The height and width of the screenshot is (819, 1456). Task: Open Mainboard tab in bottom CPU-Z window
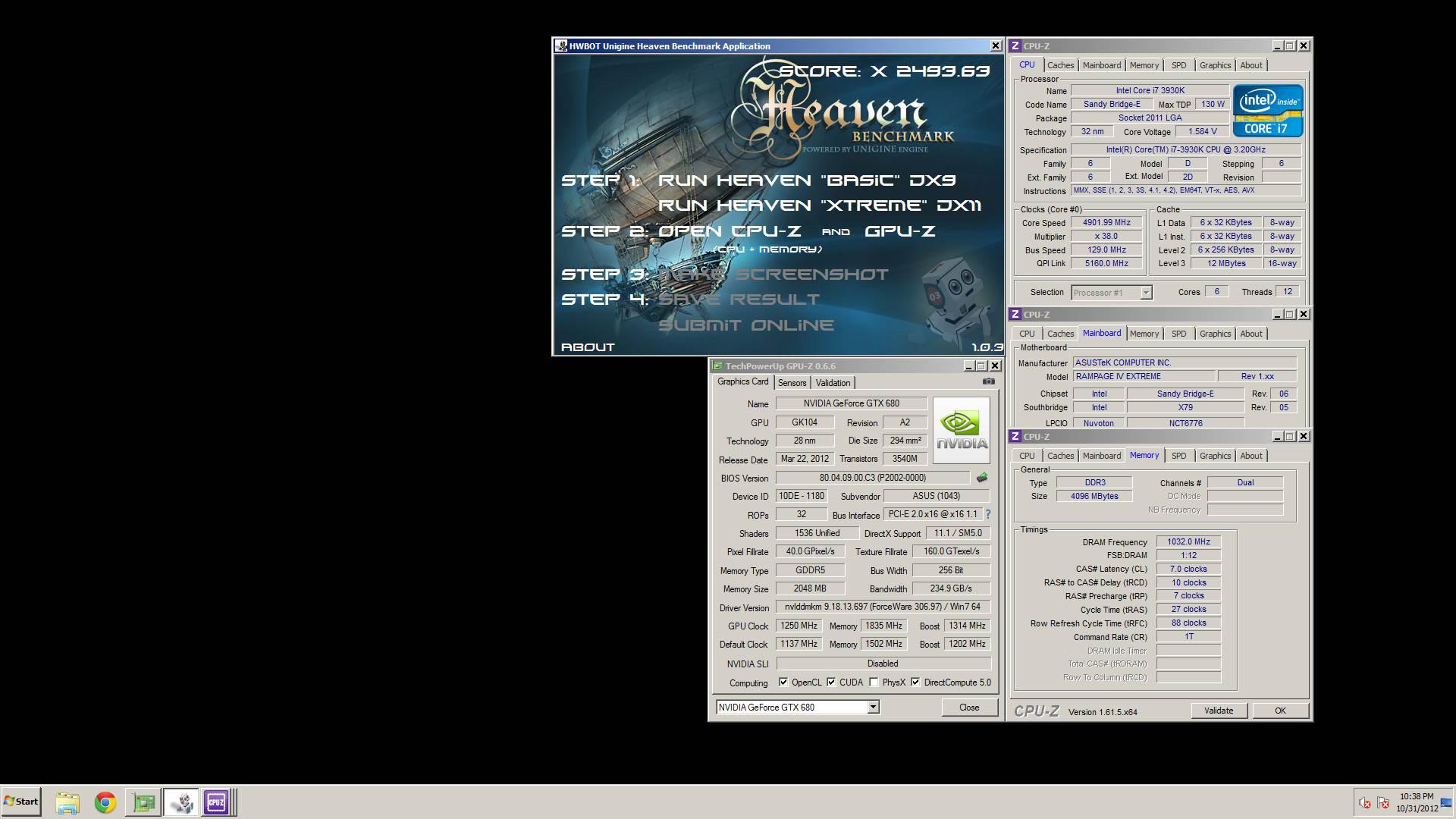1101,456
